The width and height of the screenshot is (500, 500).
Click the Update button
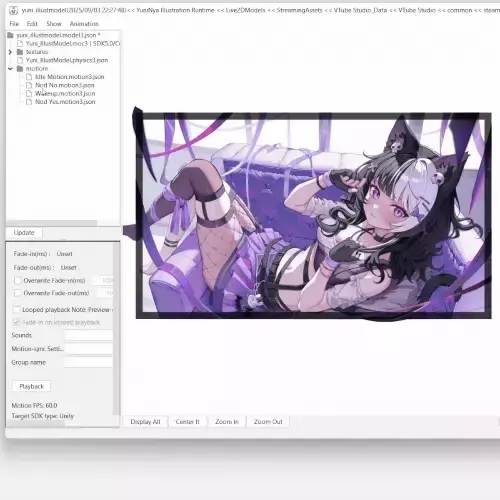pyautogui.click(x=24, y=233)
